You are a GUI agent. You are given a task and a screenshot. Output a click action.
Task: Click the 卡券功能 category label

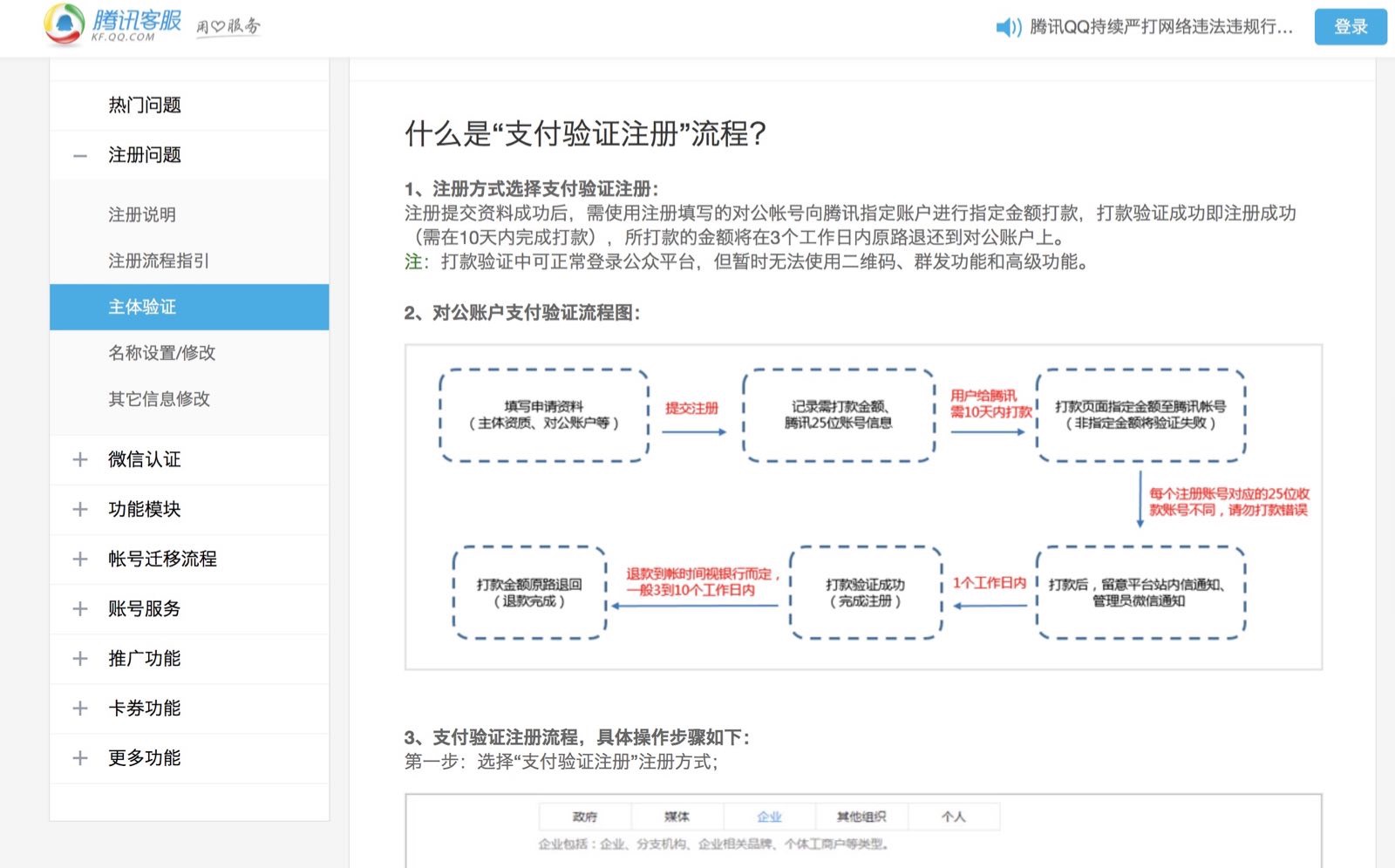pyautogui.click(x=145, y=708)
